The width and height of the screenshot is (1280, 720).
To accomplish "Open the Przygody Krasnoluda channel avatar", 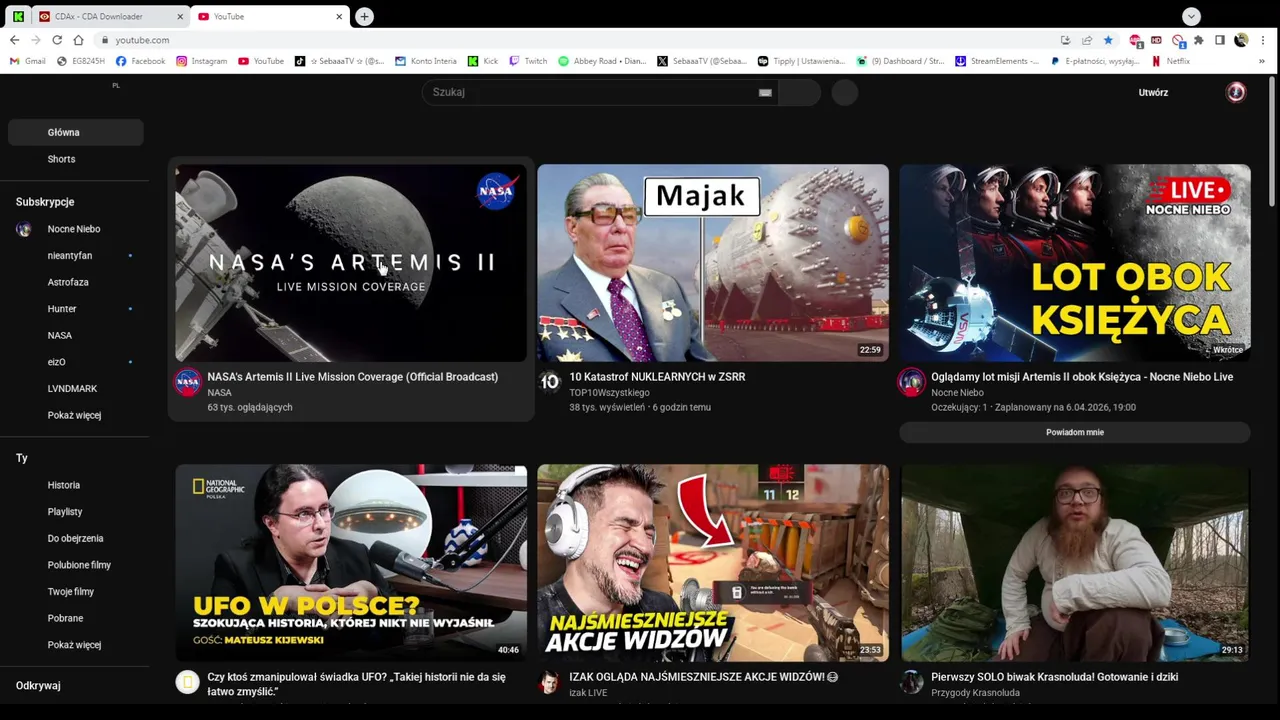I will [x=911, y=682].
